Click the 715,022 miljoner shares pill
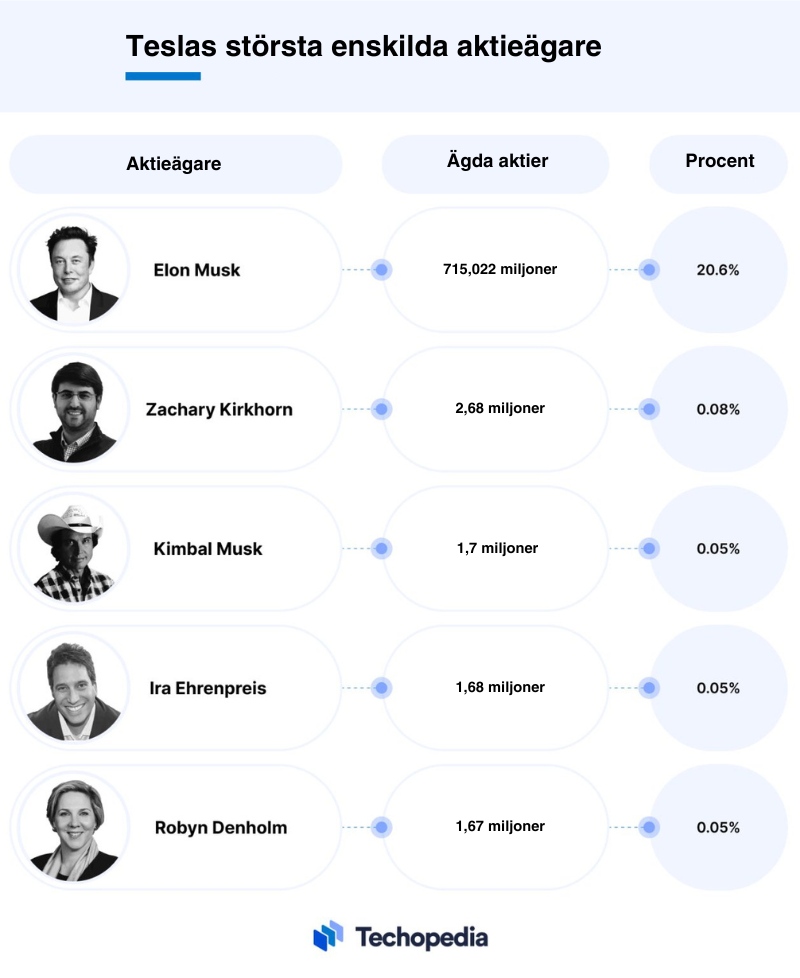 [496, 270]
